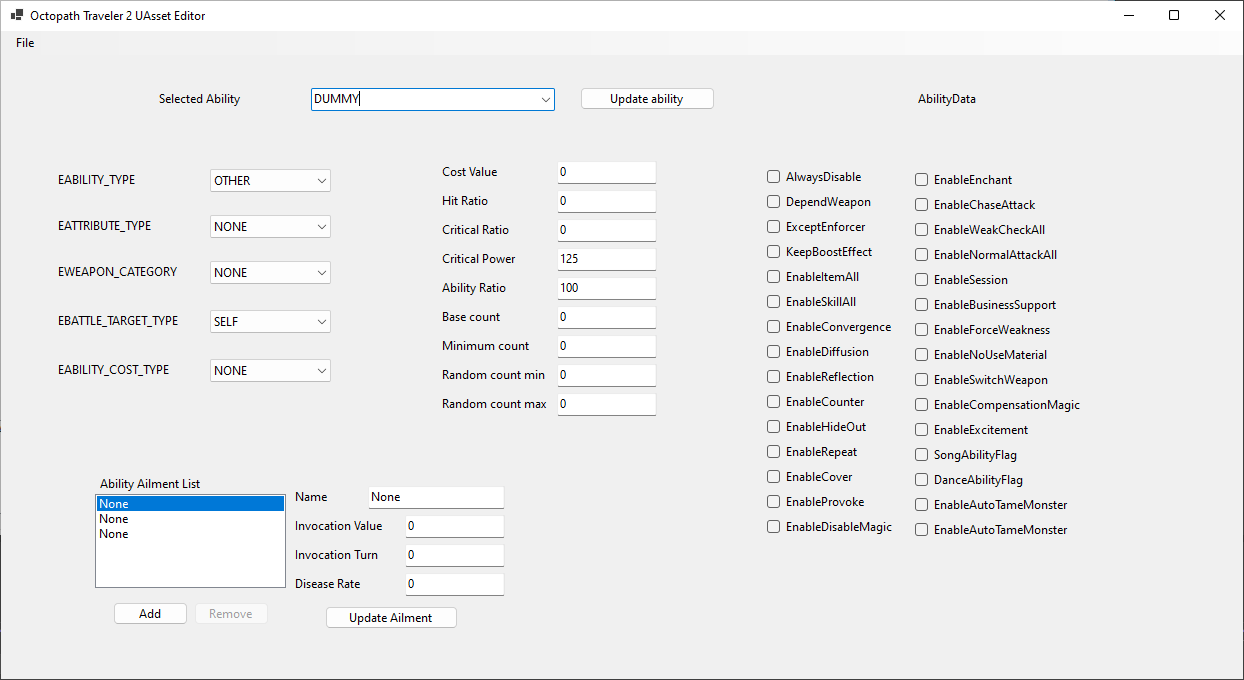This screenshot has height=680, width=1244.
Task: Open the EBATTLE_TARGET_TYPE dropdown showing SELF
Action: pyautogui.click(x=270, y=322)
